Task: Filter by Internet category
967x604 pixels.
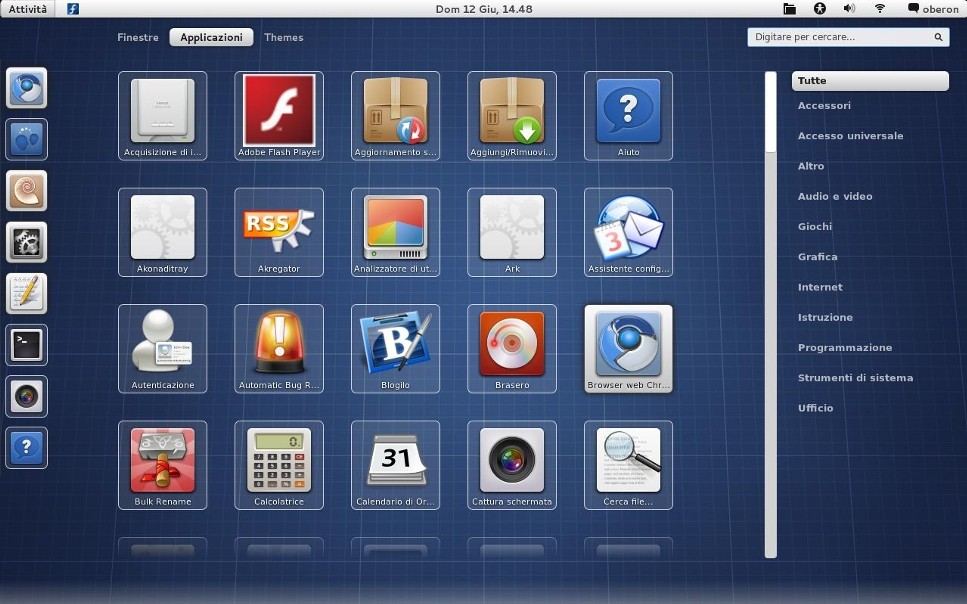Action: pyautogui.click(x=820, y=287)
